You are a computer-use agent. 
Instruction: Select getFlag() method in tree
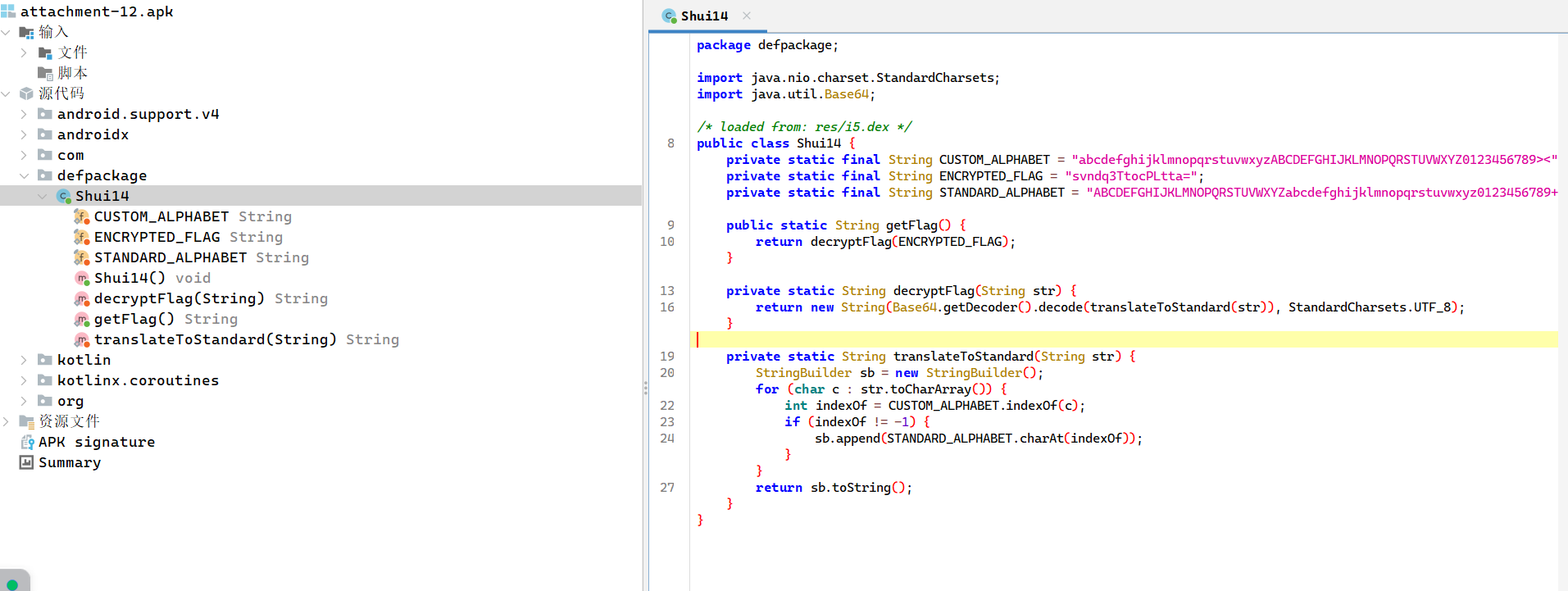[166, 319]
